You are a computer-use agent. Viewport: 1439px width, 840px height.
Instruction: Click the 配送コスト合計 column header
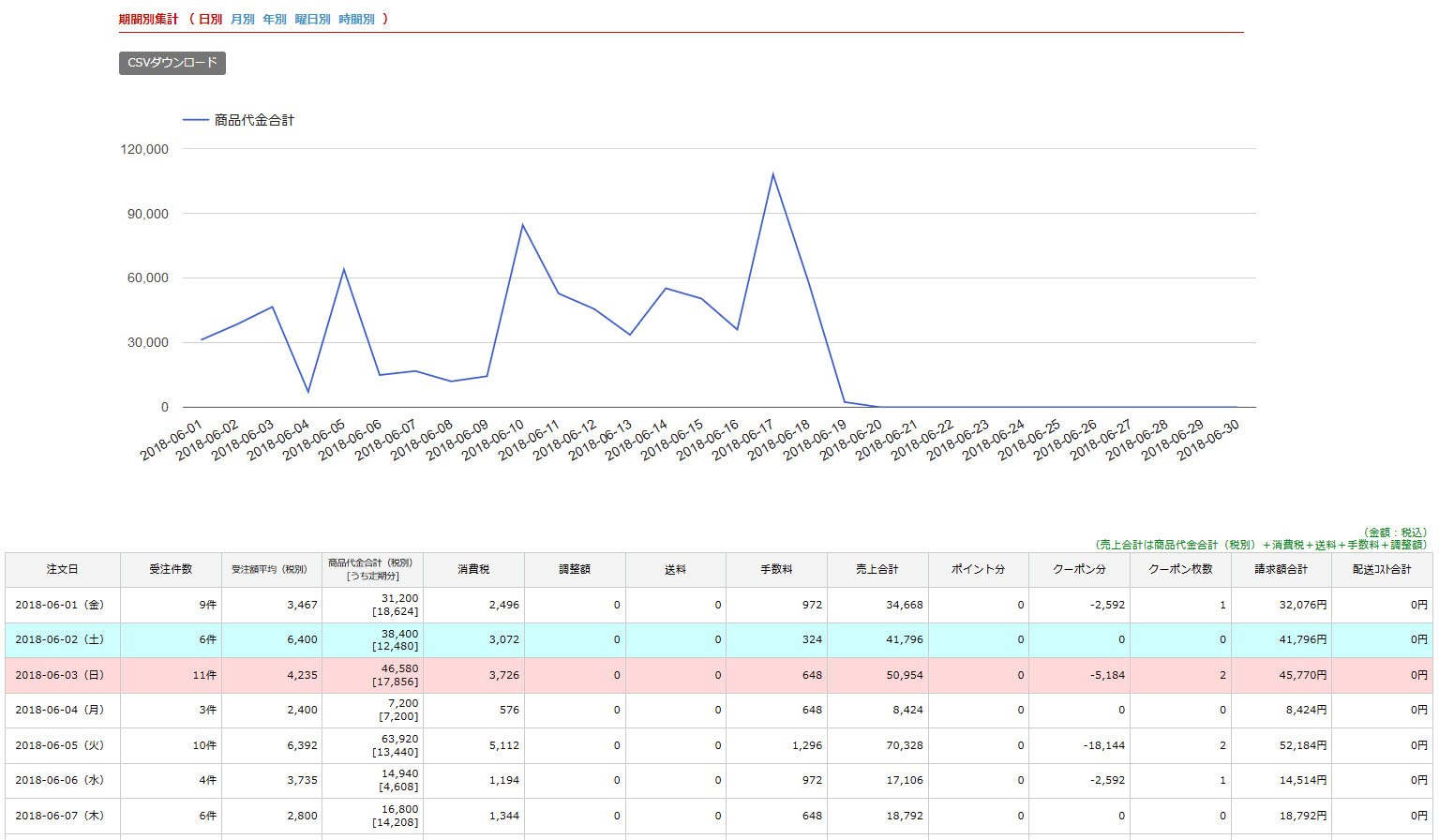pyautogui.click(x=1381, y=569)
